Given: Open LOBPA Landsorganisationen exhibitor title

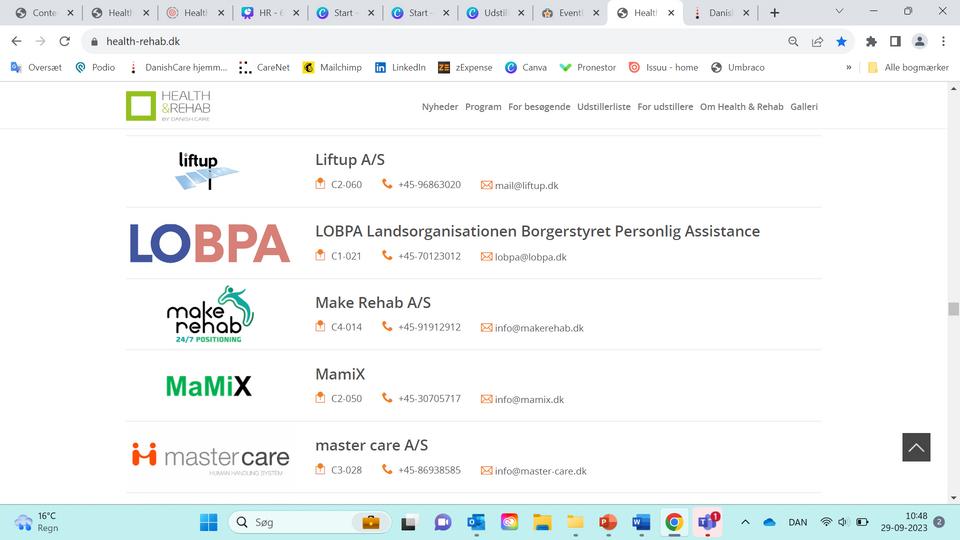Looking at the screenshot, I should click(538, 231).
